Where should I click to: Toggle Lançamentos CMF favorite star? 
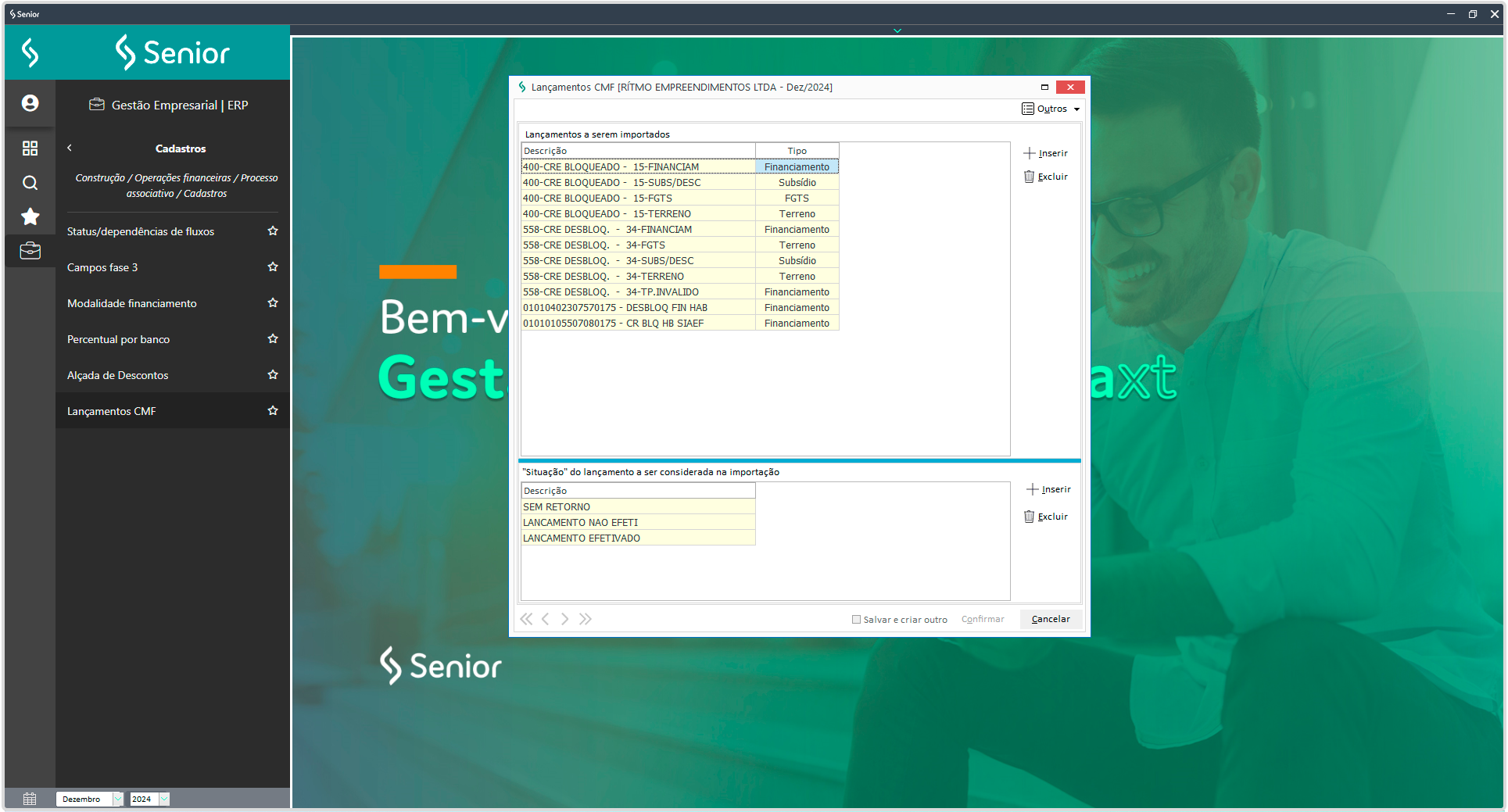273,410
